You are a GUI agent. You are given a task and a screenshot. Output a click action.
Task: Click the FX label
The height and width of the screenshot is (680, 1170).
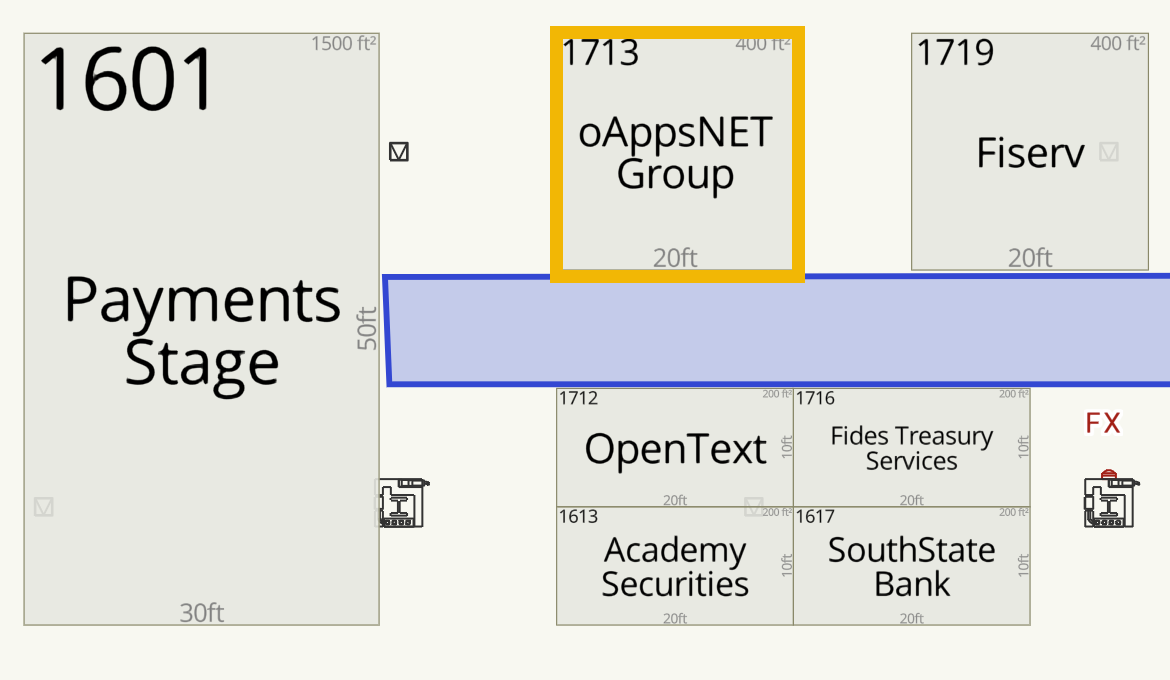point(1103,423)
